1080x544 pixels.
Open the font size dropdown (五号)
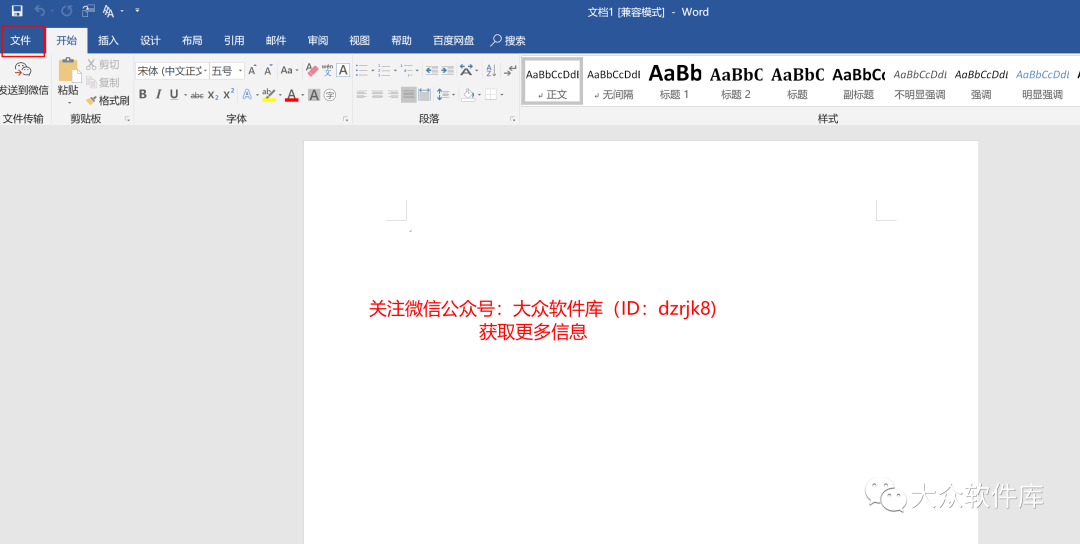pyautogui.click(x=240, y=71)
